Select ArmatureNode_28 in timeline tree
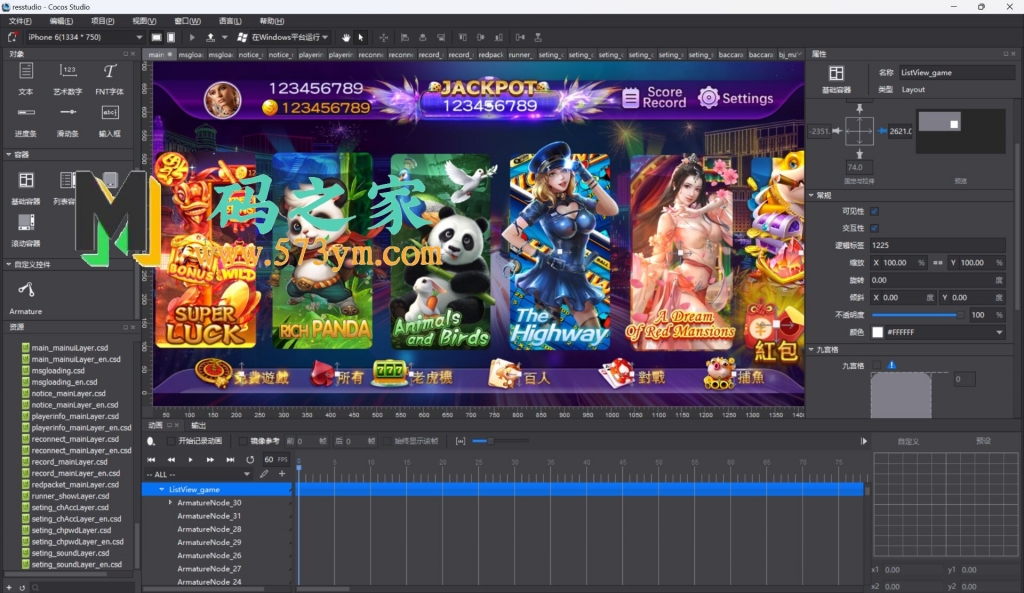 pyautogui.click(x=209, y=529)
